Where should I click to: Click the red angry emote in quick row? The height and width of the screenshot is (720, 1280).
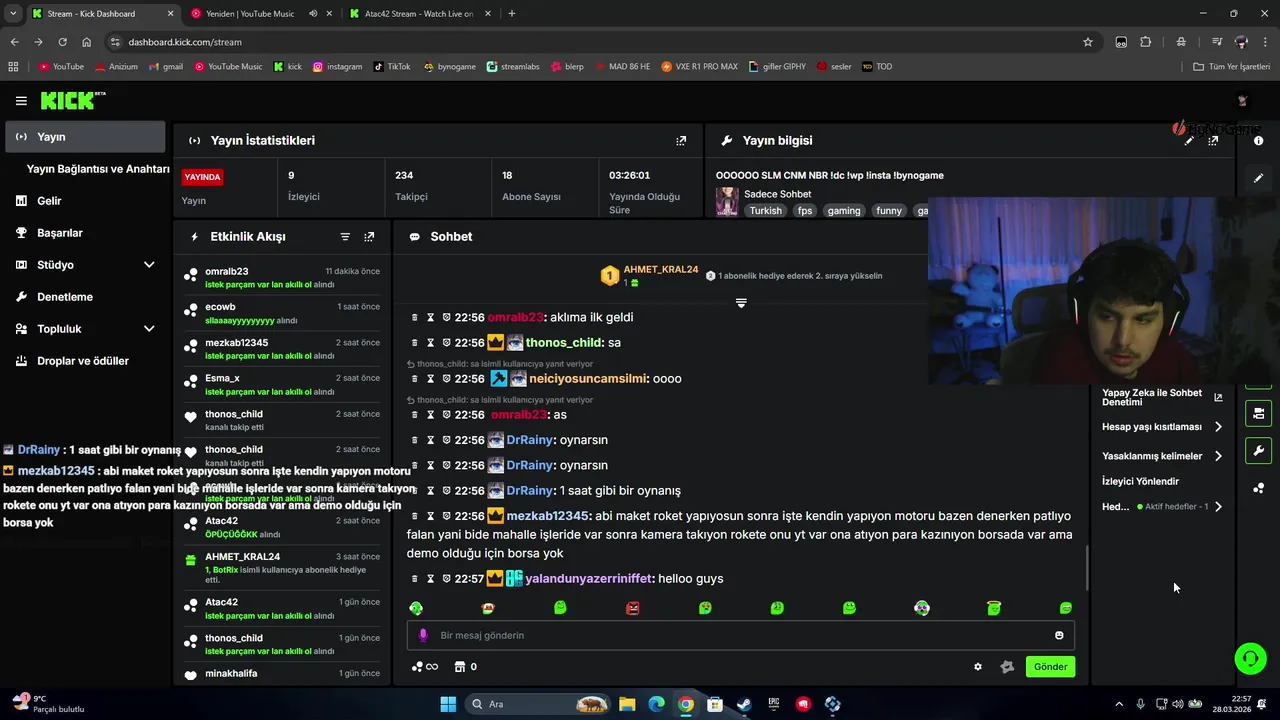[633, 608]
